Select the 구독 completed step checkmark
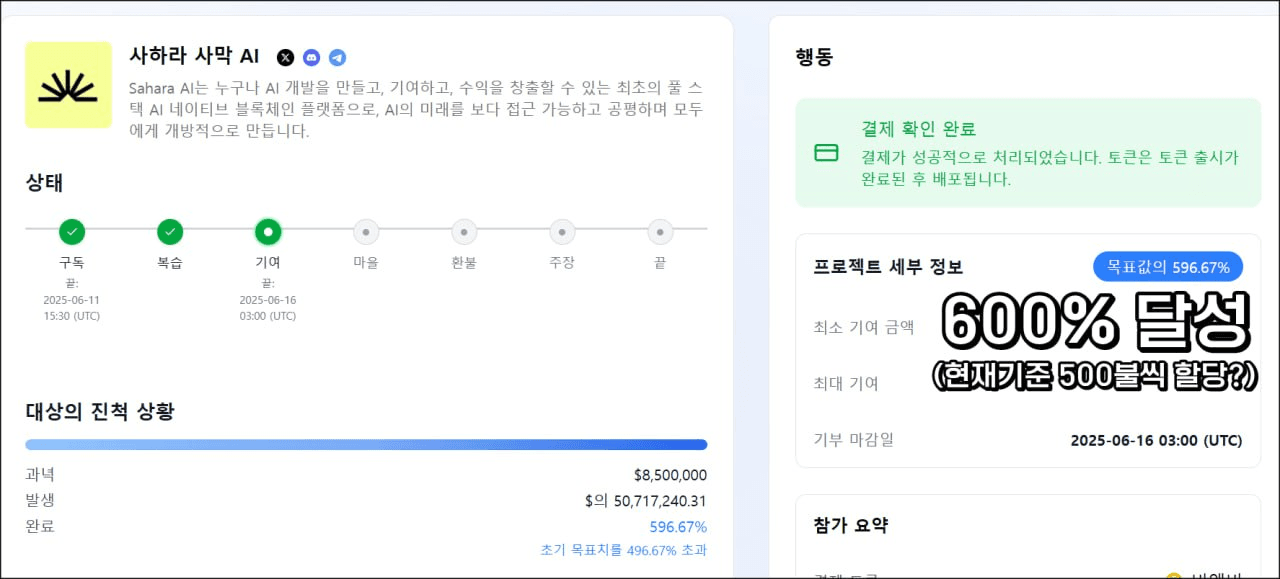Screen dimensions: 1280x579 72,232
